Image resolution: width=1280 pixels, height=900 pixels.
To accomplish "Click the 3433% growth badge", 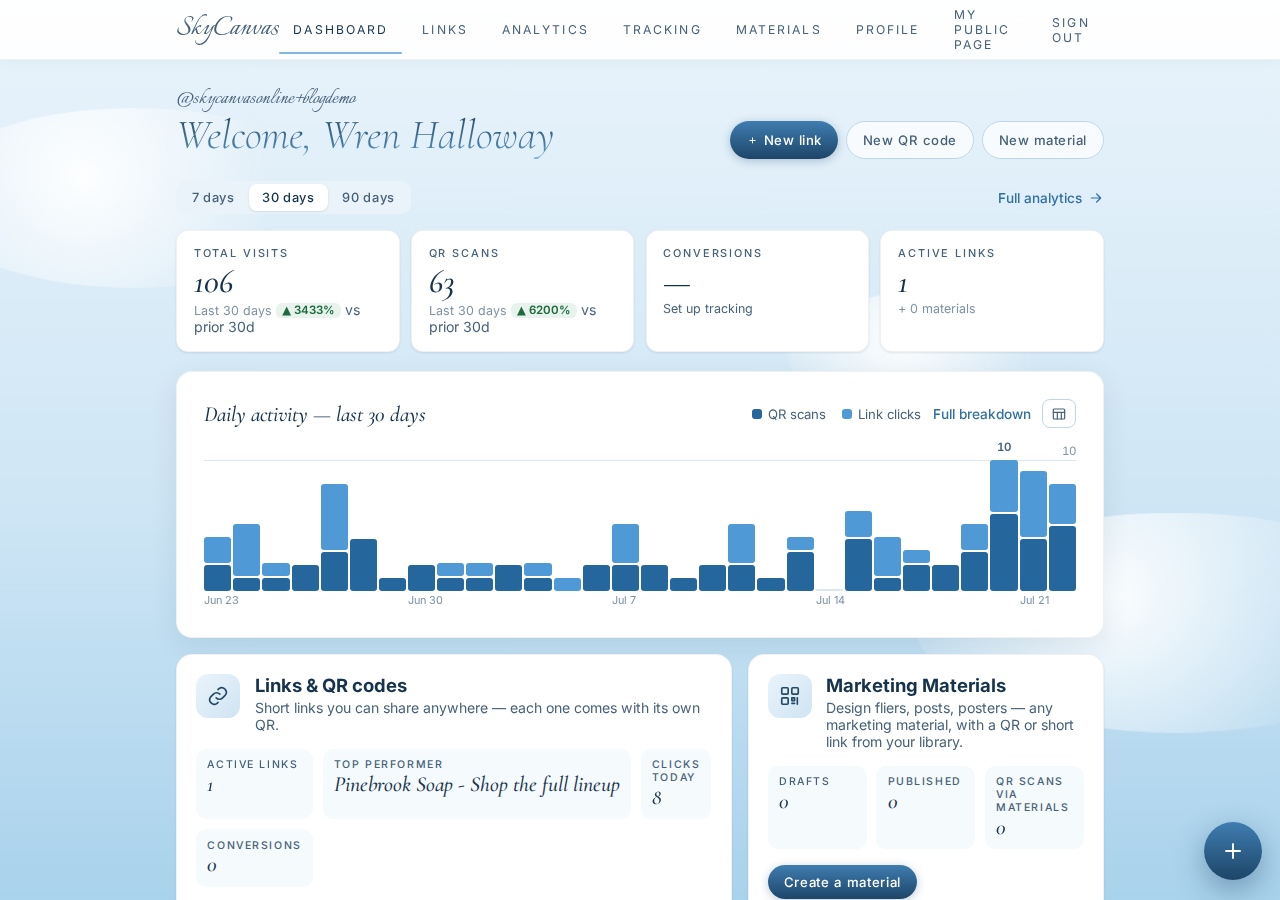I will click(308, 310).
